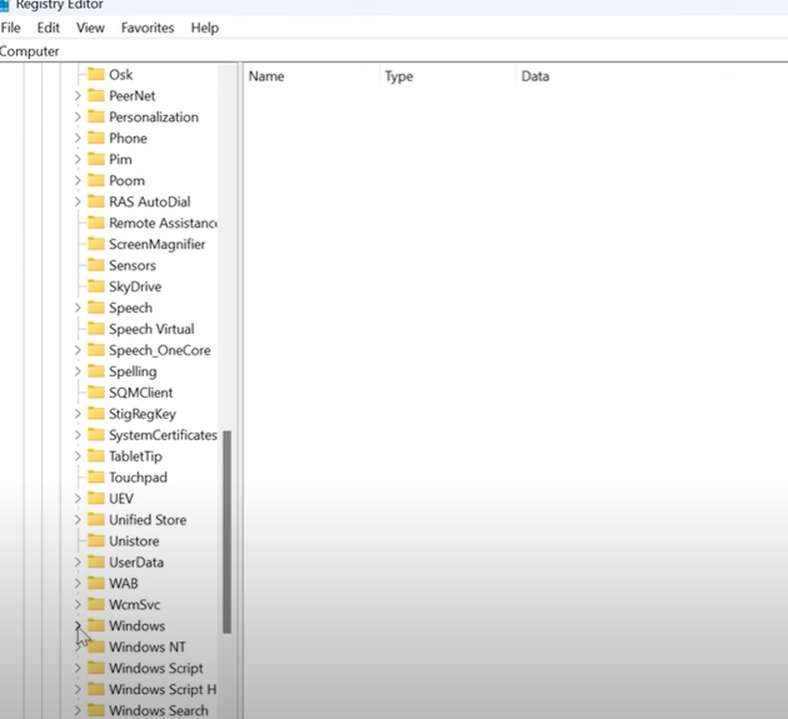Viewport: 788px width, 719px height.
Task: Select the ScreenMagnifier key label
Action: pyautogui.click(x=157, y=244)
